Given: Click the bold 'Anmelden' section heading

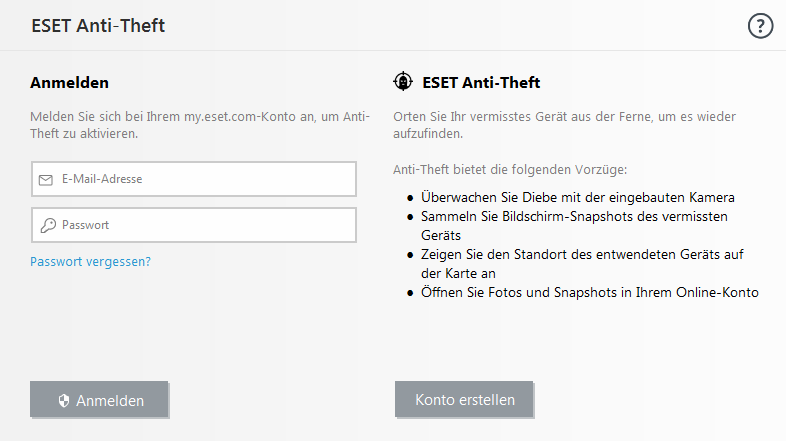Looking at the screenshot, I should click(69, 83).
